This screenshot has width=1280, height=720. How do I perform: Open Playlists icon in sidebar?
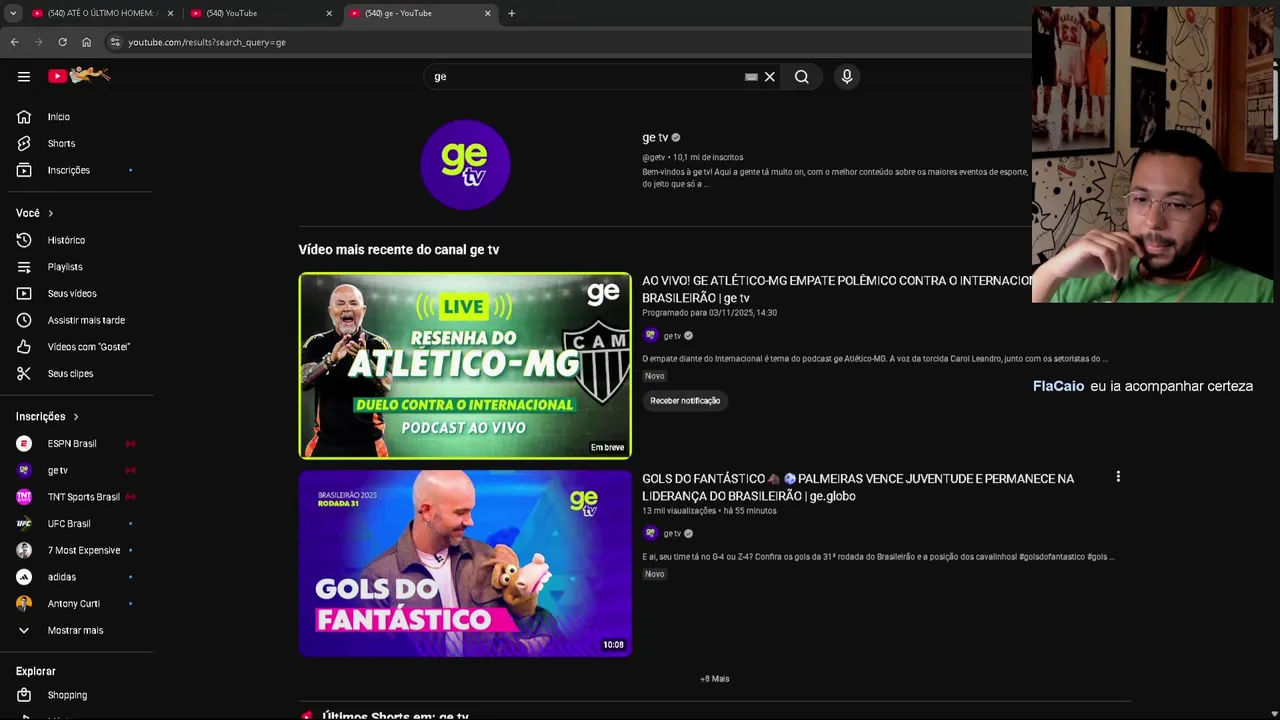pos(24,267)
